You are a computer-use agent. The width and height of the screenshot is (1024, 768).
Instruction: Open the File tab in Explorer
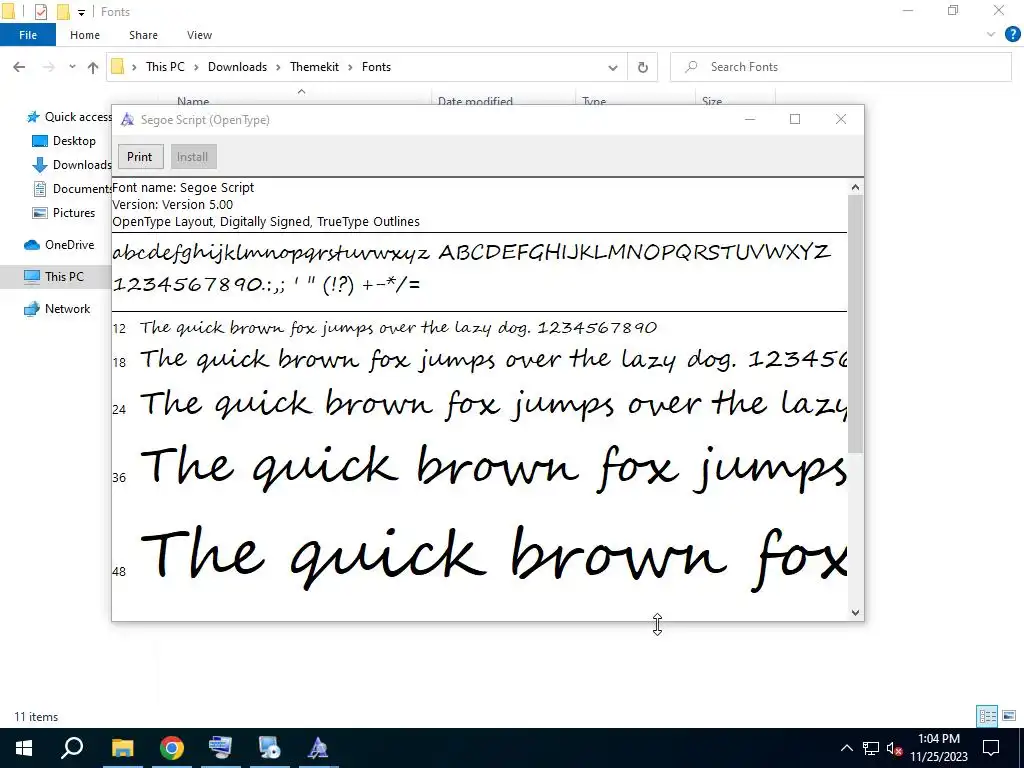28,35
